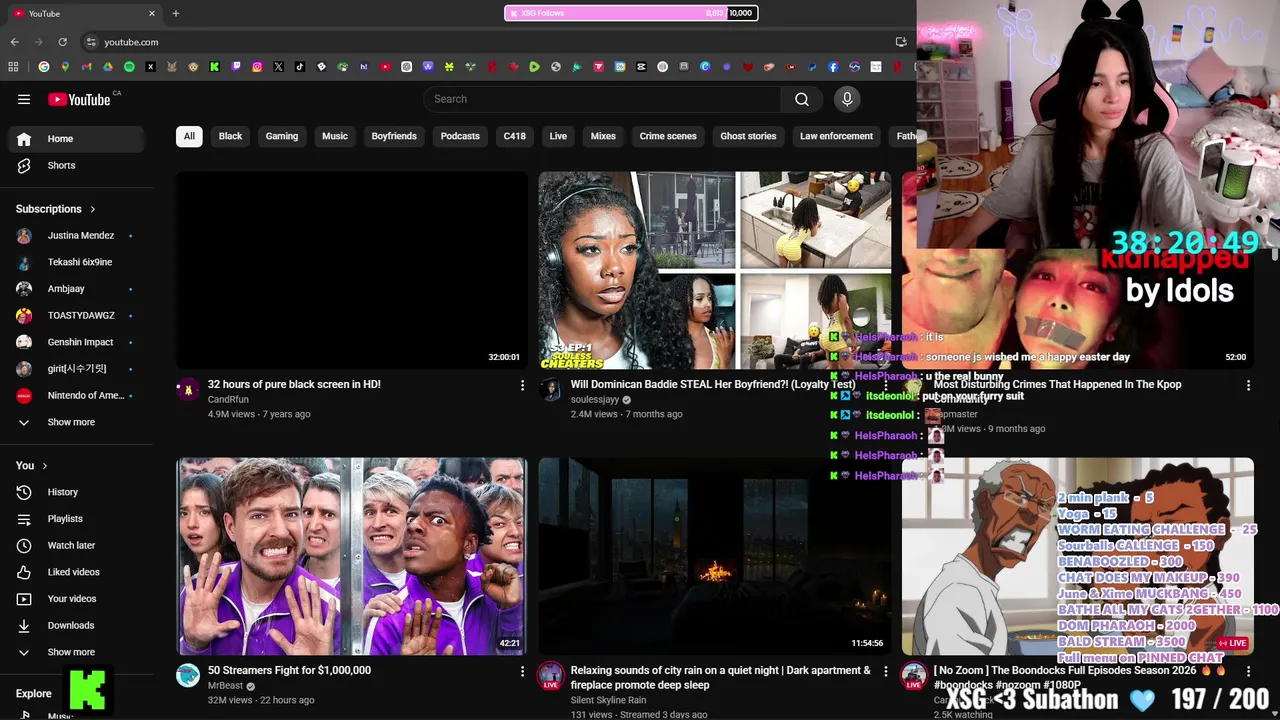The height and width of the screenshot is (720, 1280).
Task: Open the red YouTube bookmark
Action: (385, 67)
